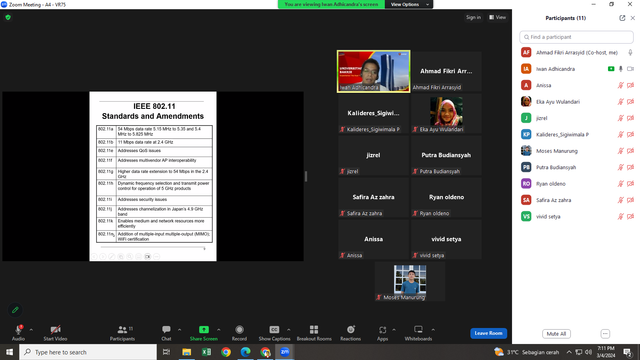Expand audio options caret next to Audio
This screenshot has width=640, height=360.
31,330
